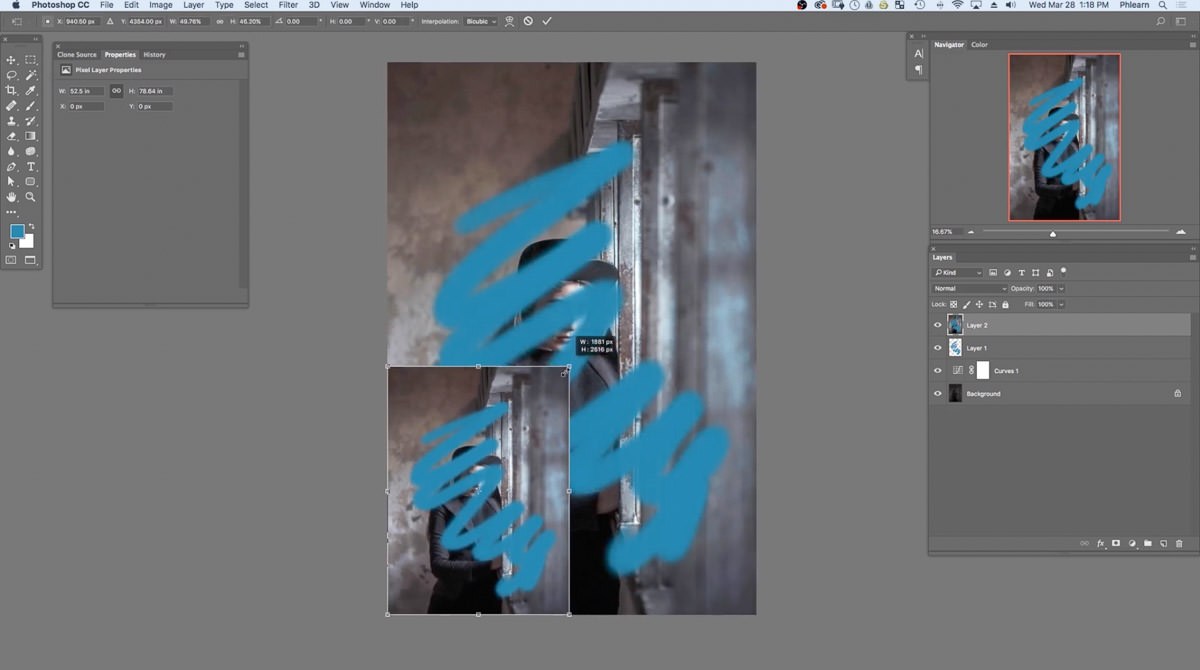Open the foreground blue color swatch
Screen dimensions: 1200x670
[16, 231]
